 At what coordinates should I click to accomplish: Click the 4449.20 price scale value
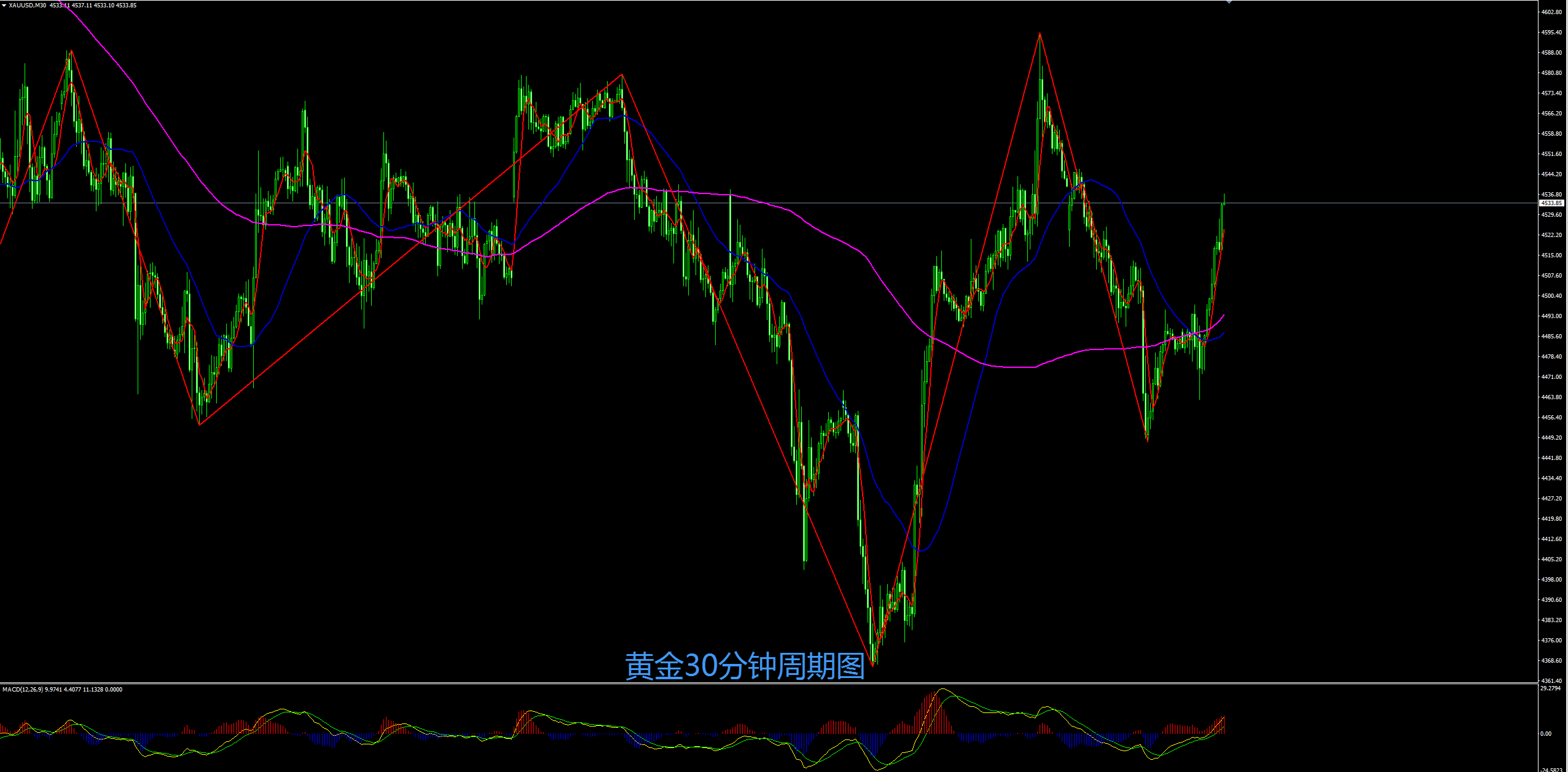pos(1551,438)
